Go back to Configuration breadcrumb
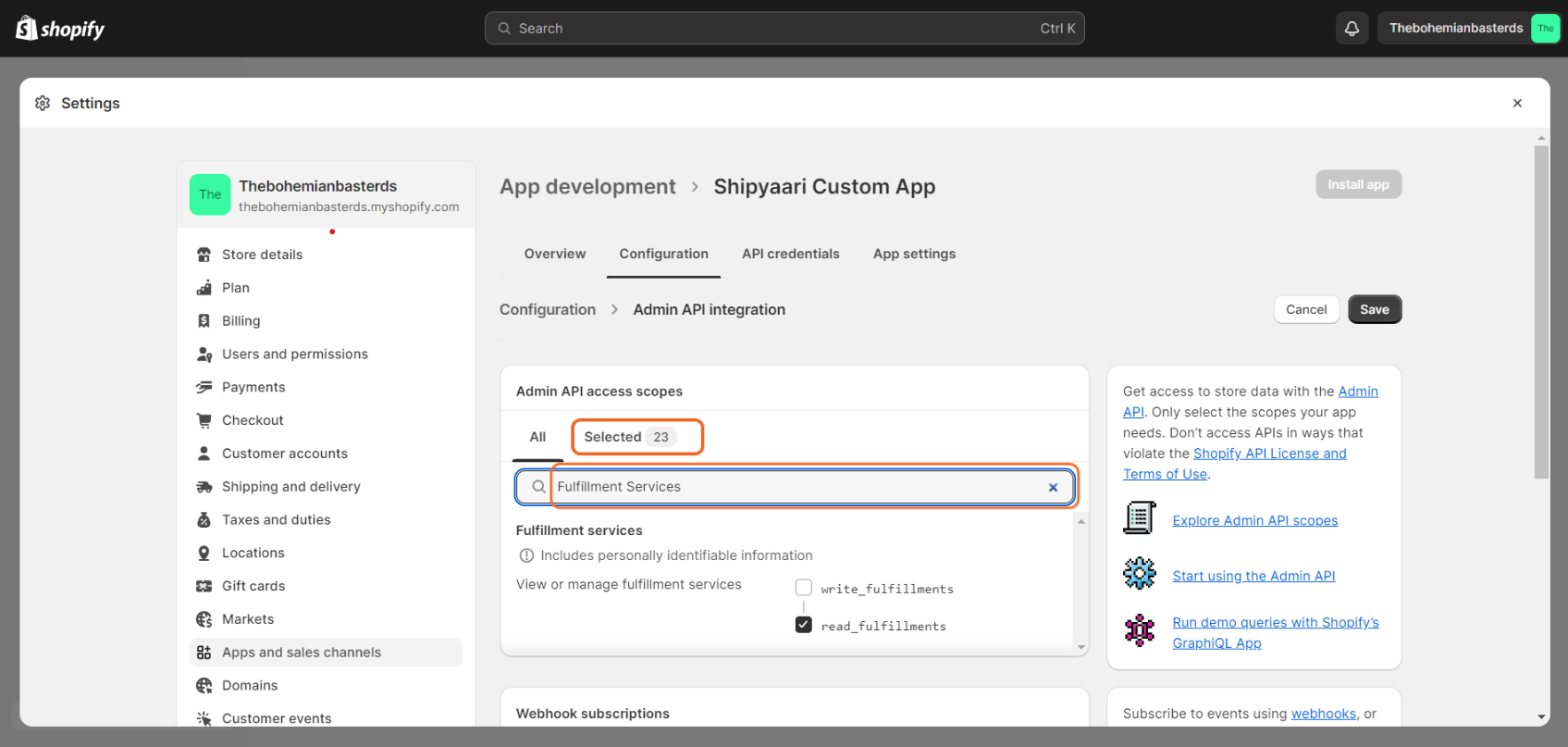The image size is (1568, 747). 548,309
